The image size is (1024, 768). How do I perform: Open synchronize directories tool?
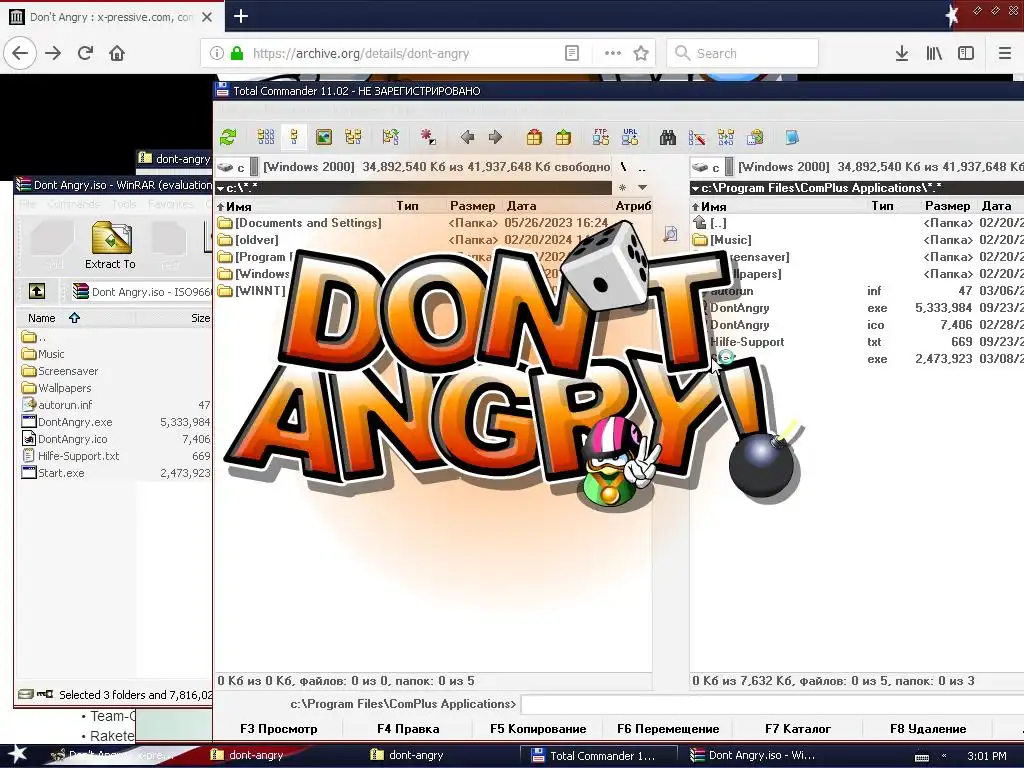click(x=726, y=137)
